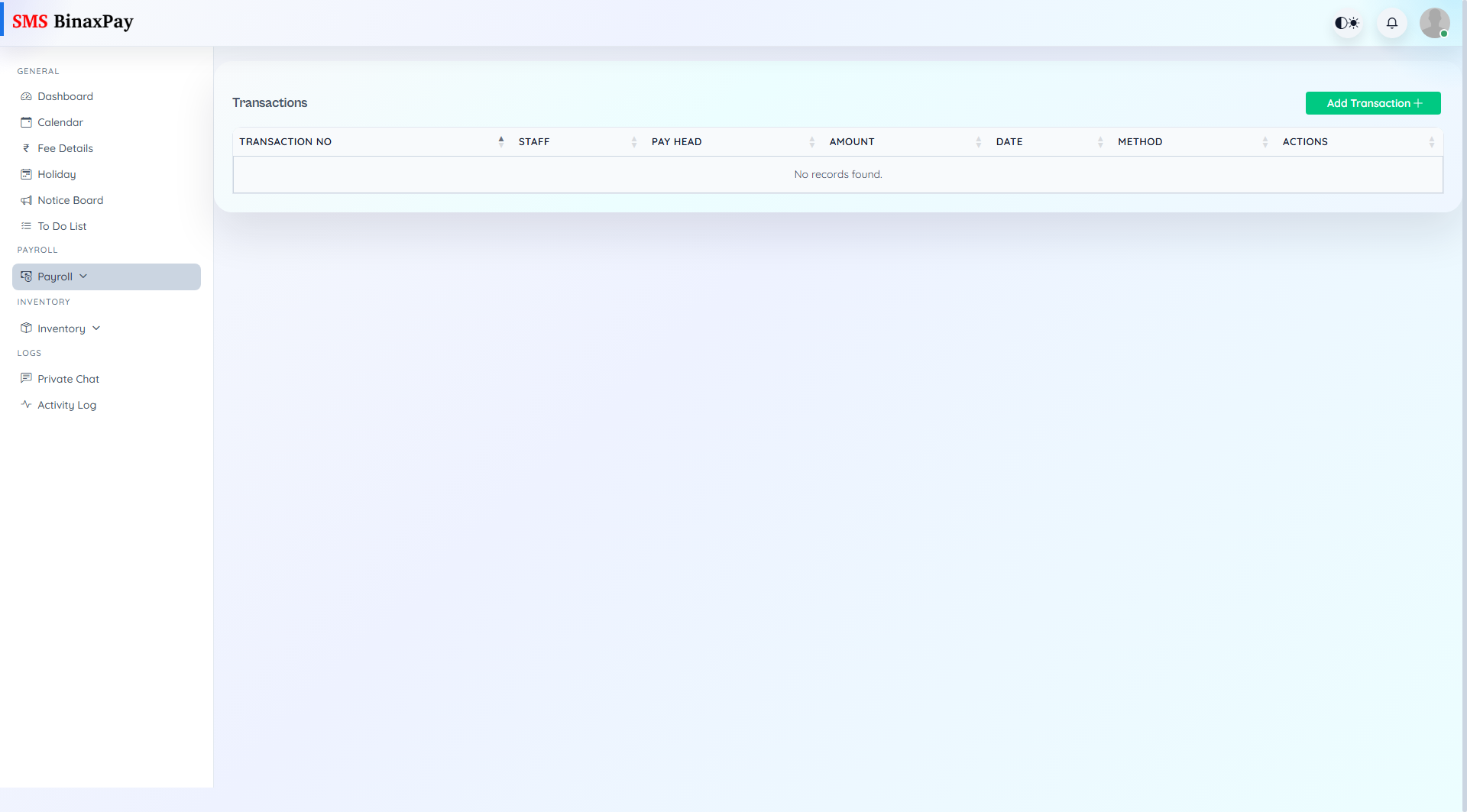Click the SMS BinaxPay logo link
This screenshot has width=1467, height=812.
[74, 21]
